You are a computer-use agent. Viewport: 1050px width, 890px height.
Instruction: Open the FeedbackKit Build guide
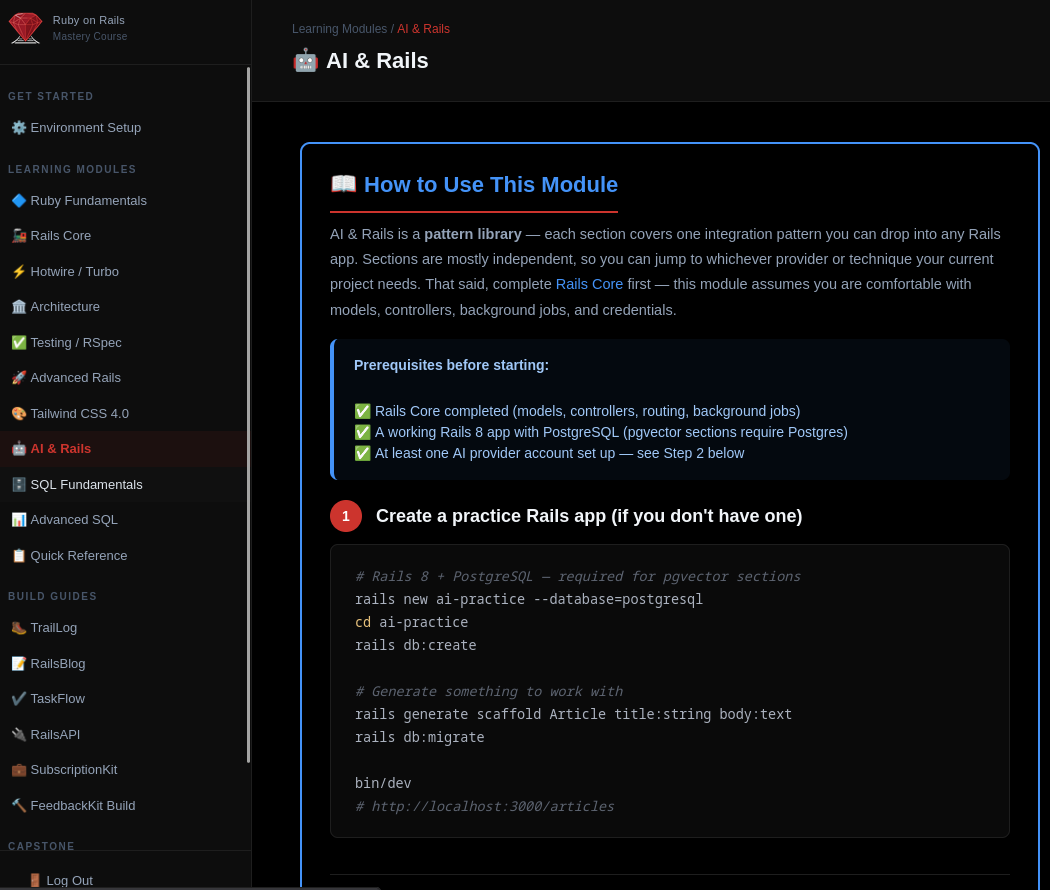pyautogui.click(x=123, y=805)
